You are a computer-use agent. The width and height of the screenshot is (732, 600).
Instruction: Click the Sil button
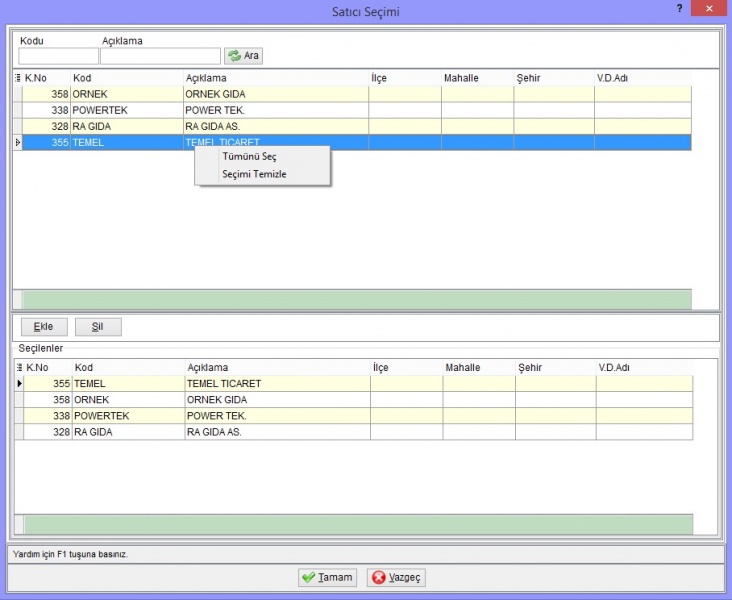(98, 327)
